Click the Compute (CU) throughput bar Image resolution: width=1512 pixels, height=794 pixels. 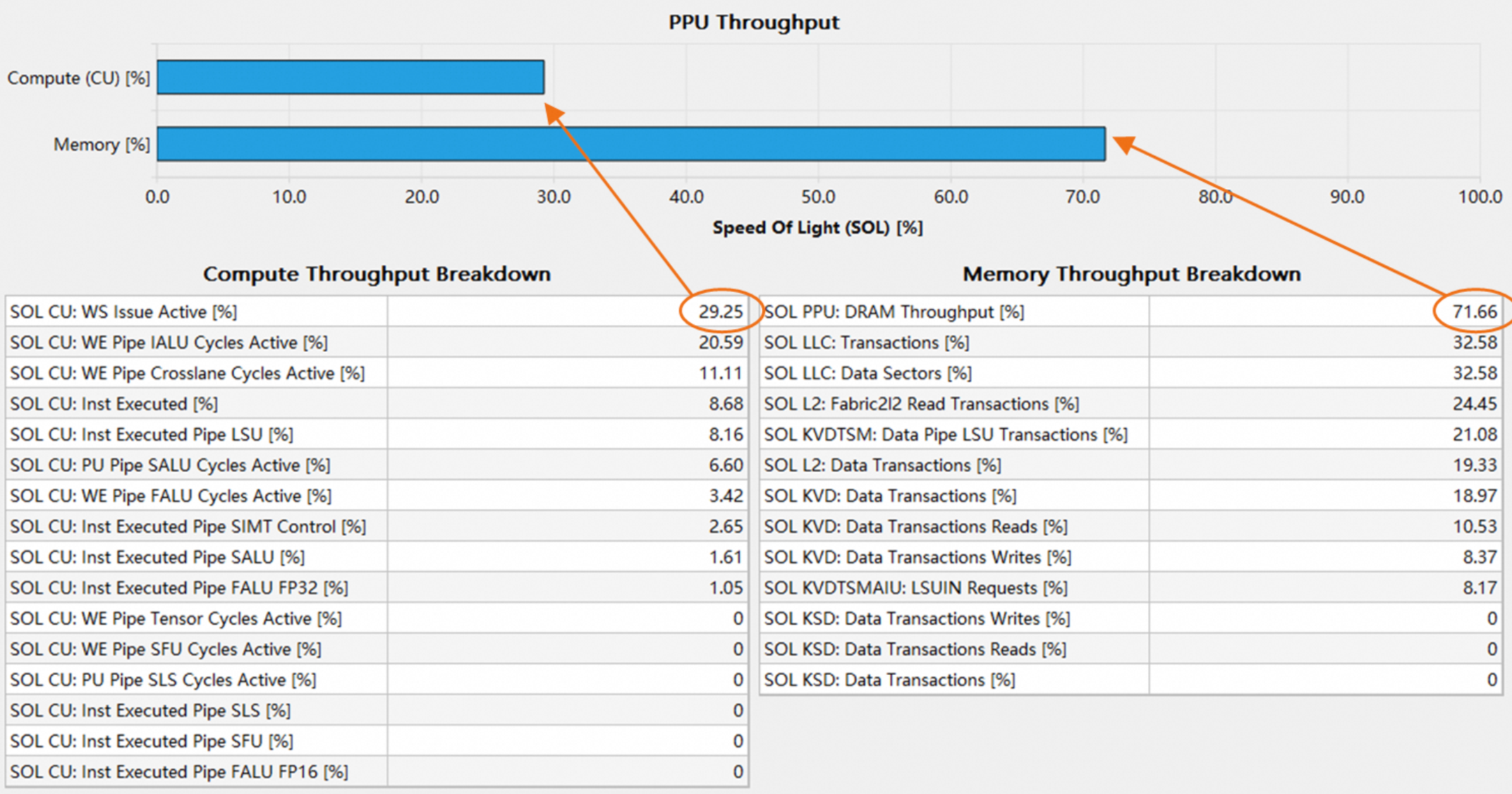(350, 77)
